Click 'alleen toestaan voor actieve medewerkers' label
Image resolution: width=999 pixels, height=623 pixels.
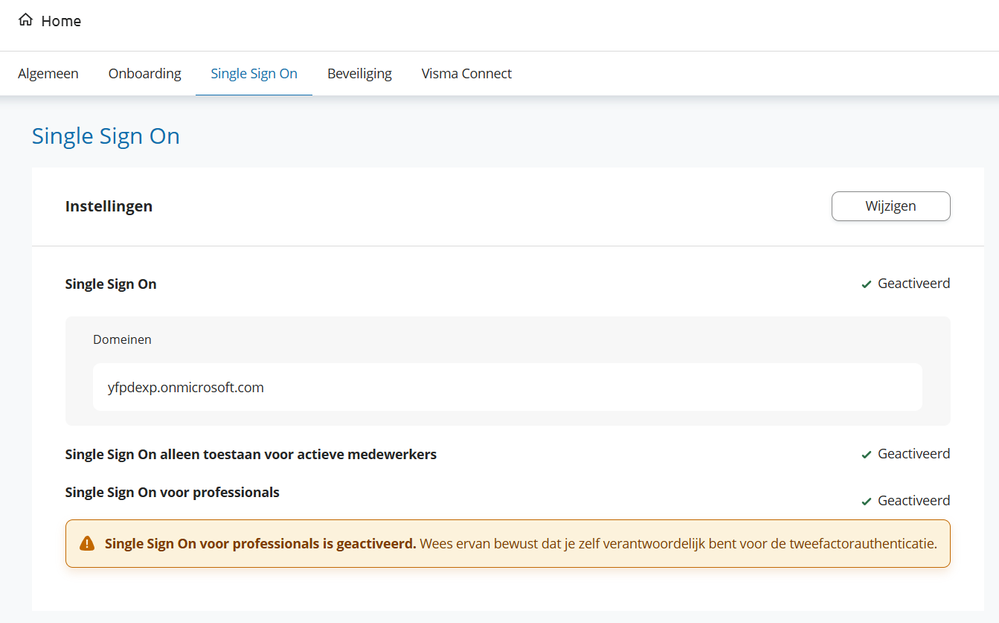250,454
